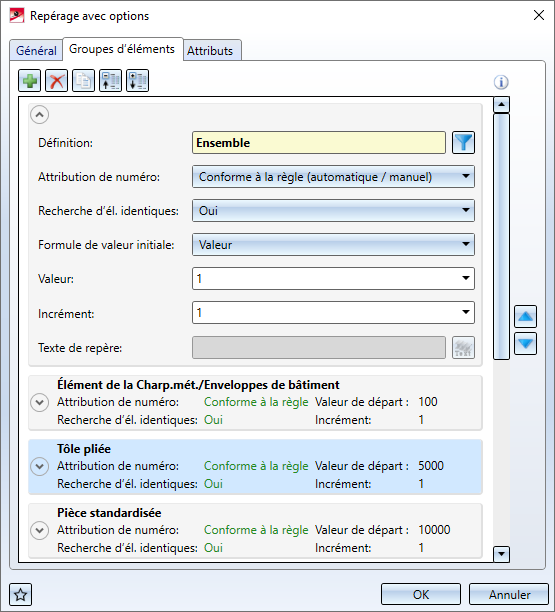Click starting value 5000
Screen dimensions: 555x612
point(431,466)
